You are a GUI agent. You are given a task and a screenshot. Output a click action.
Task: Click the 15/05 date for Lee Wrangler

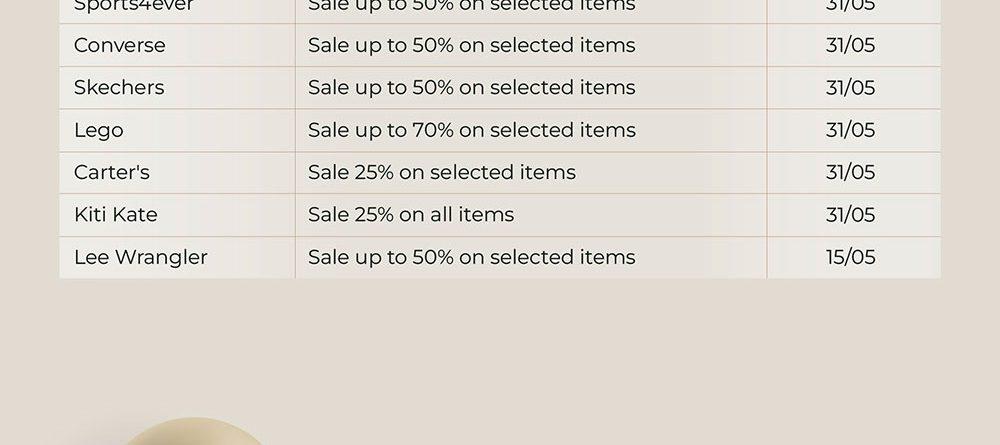[850, 257]
